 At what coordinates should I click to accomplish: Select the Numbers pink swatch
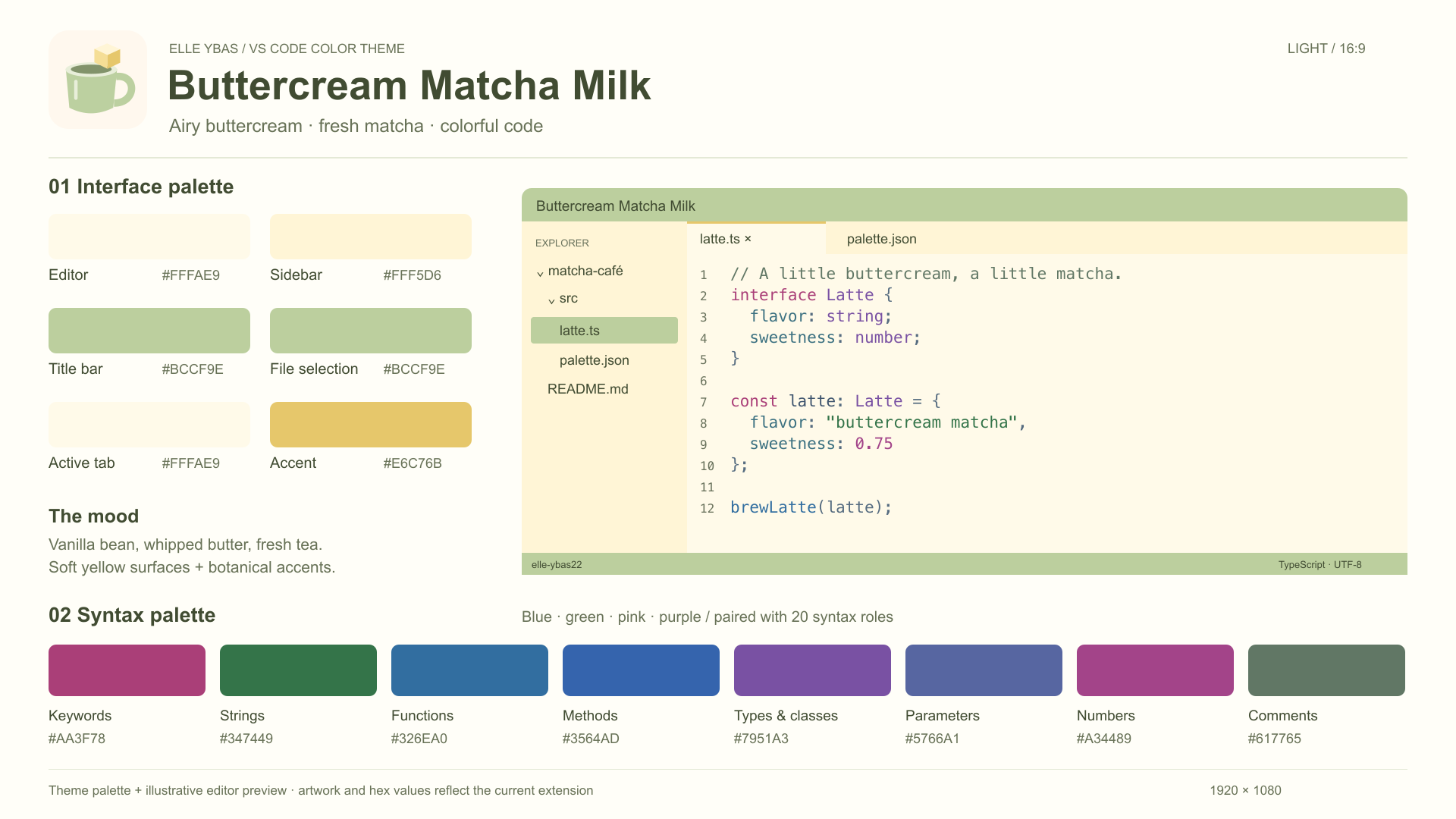(1155, 670)
